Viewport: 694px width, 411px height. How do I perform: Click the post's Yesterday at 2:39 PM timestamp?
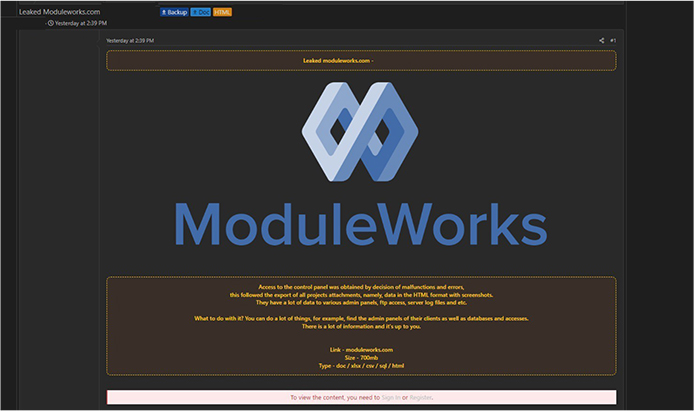pos(130,40)
